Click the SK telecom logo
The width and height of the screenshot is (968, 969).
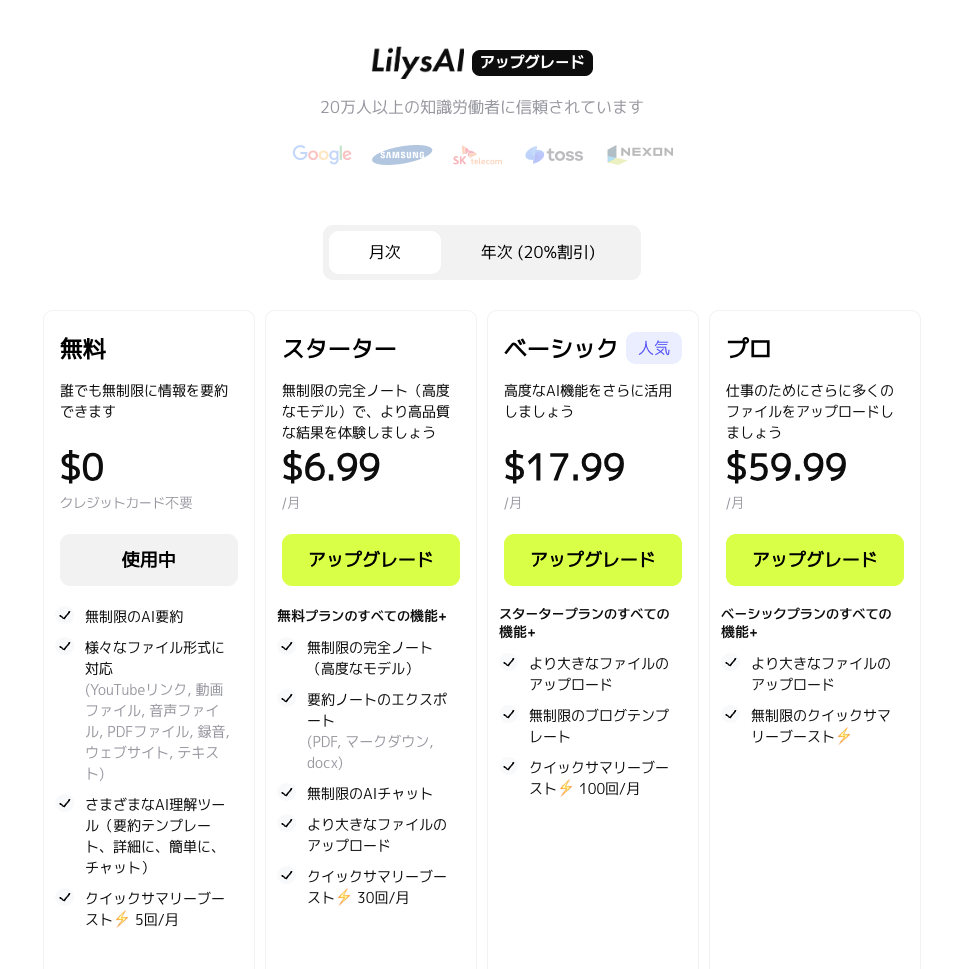tap(477, 156)
